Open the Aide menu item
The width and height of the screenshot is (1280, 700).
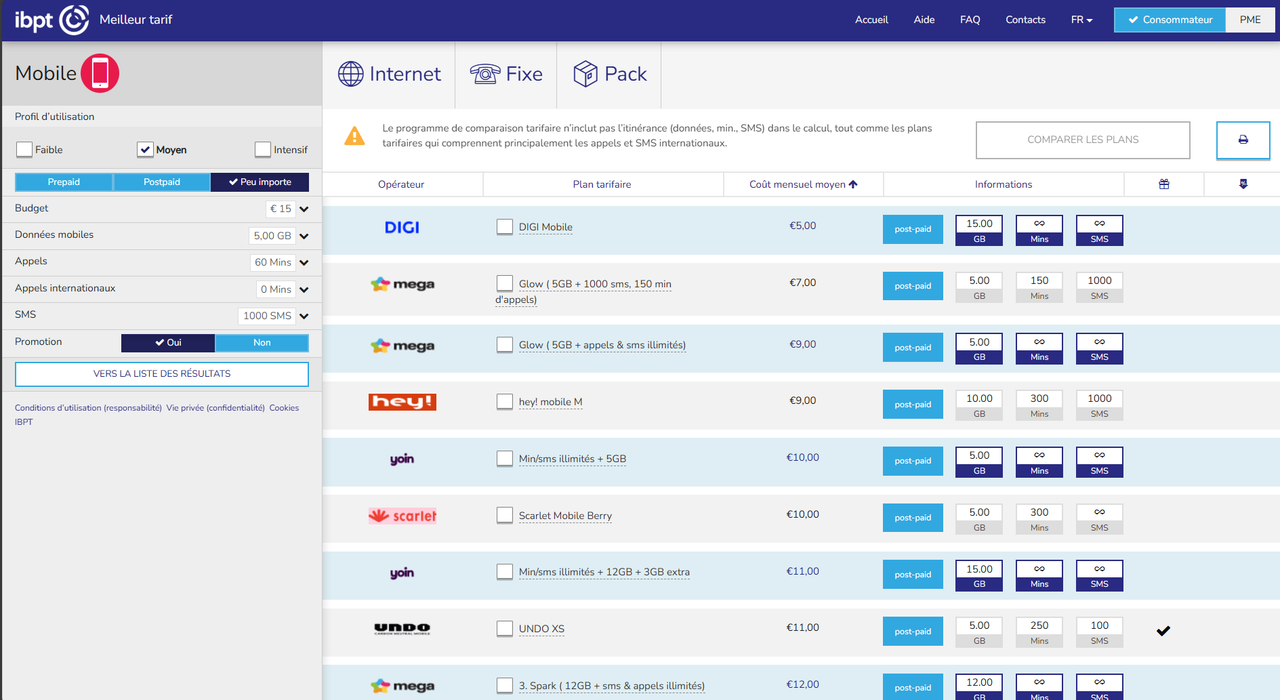click(x=924, y=20)
